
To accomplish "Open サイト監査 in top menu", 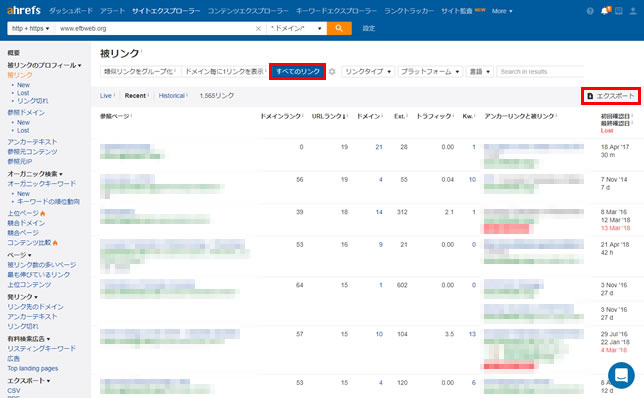I will tap(457, 11).
